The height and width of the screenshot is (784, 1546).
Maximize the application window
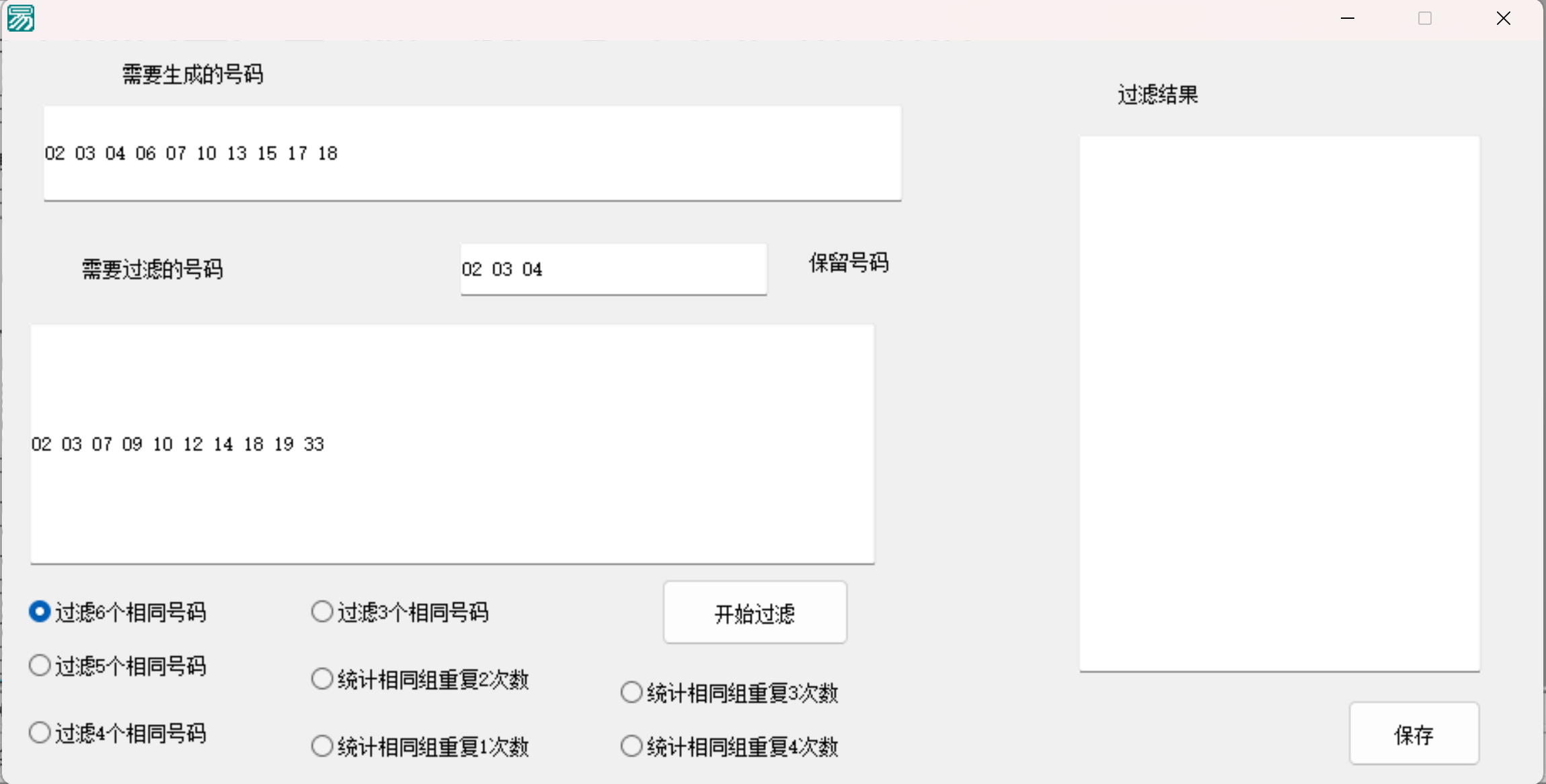(x=1424, y=18)
